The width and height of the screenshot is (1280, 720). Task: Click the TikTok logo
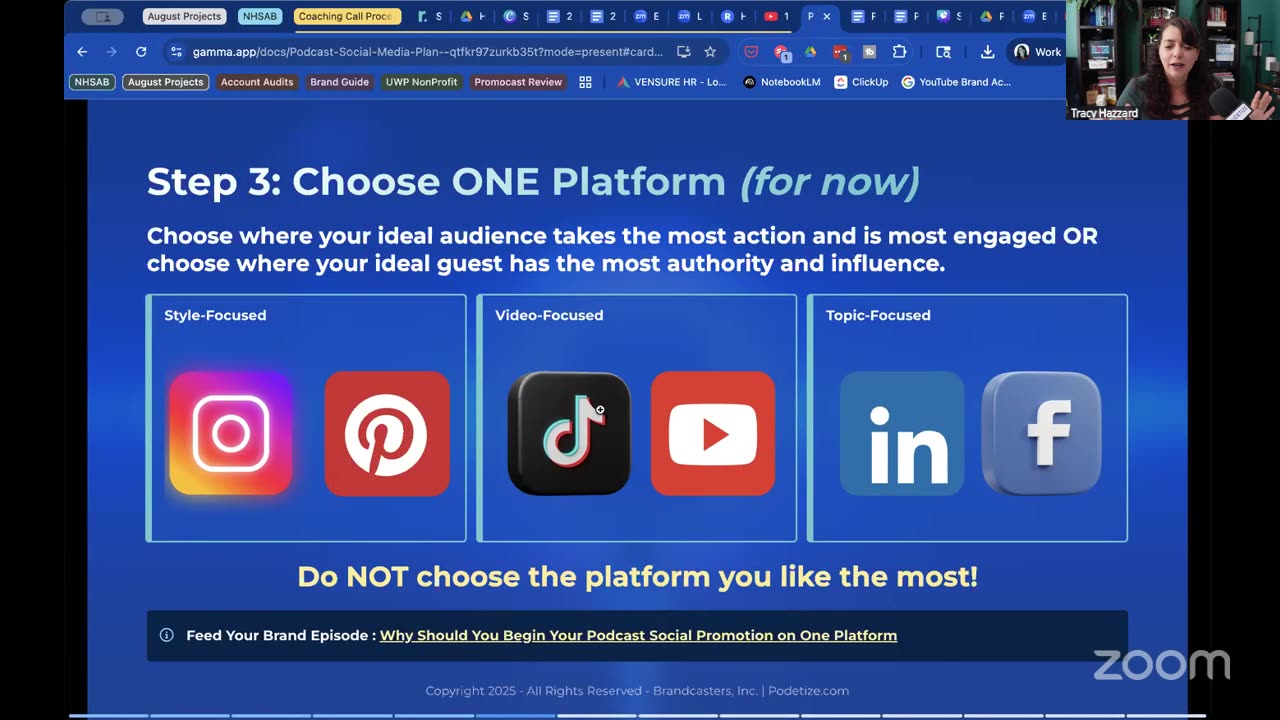(569, 433)
